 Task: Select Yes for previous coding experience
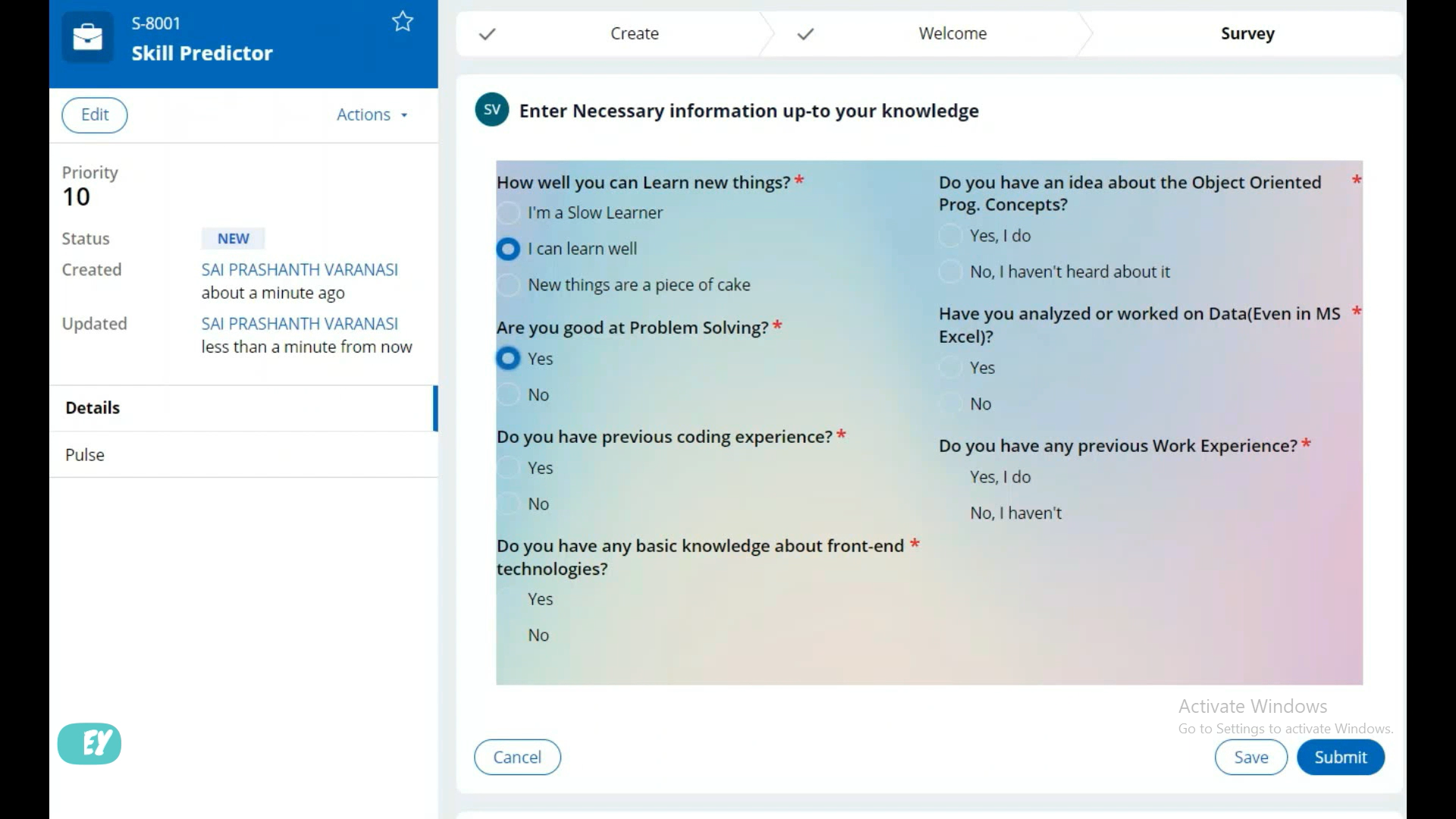508,468
